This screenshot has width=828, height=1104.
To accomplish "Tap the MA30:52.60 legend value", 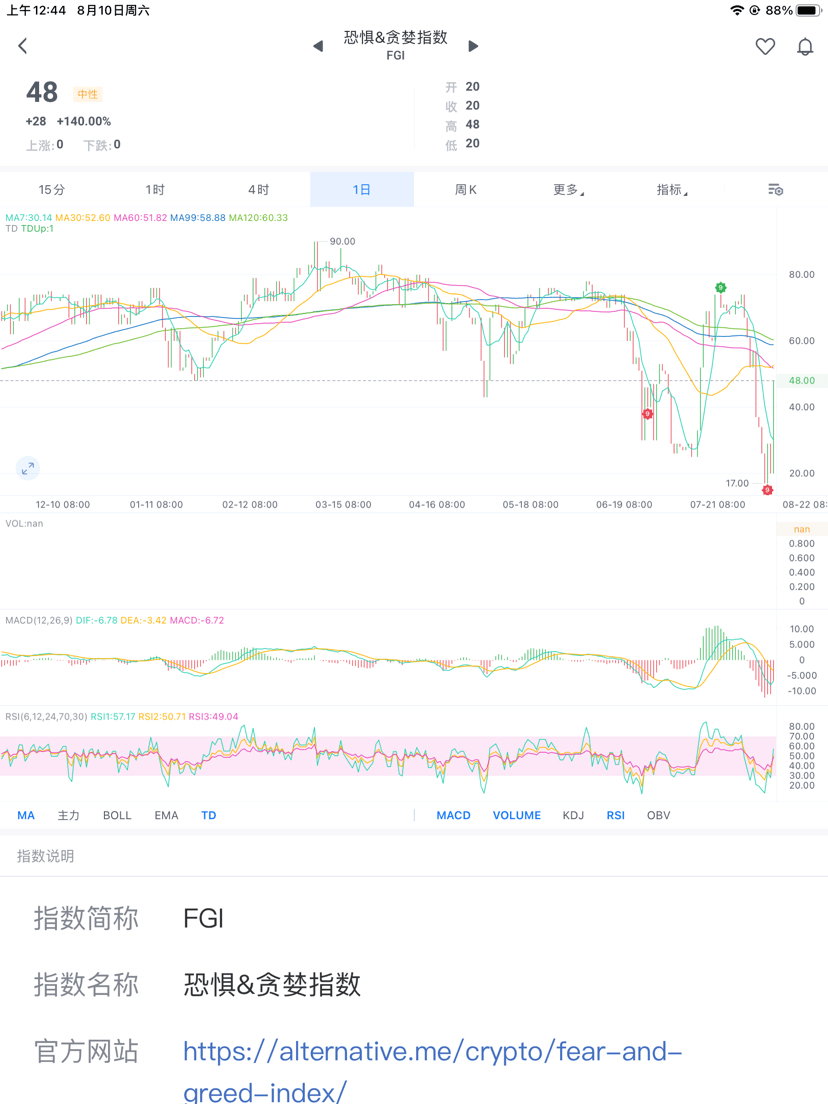I will point(83,218).
